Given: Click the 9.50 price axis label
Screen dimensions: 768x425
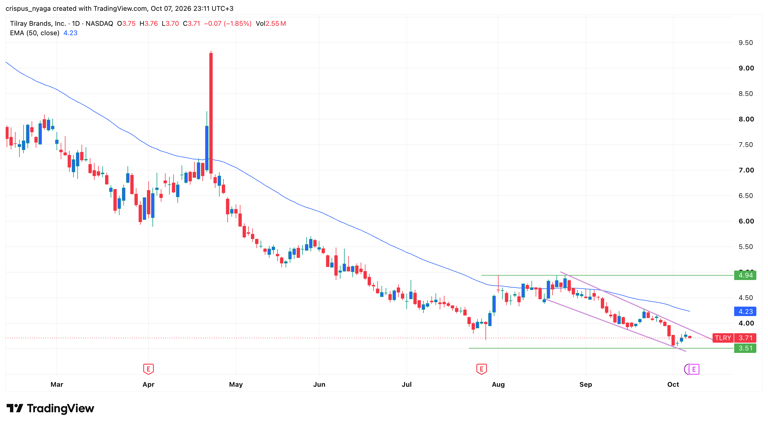Looking at the screenshot, I should click(x=746, y=43).
